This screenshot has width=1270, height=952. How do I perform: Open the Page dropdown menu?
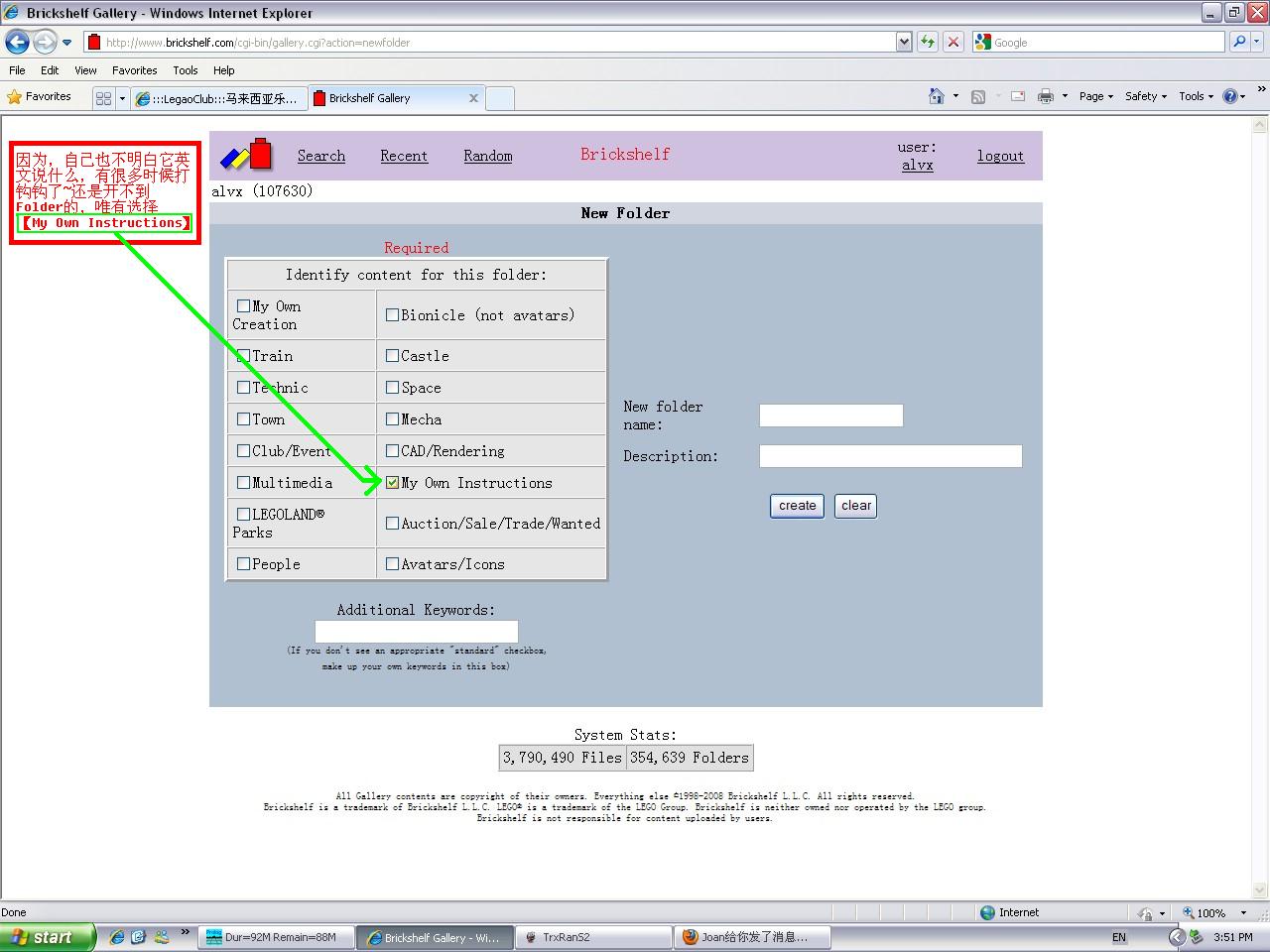tap(1095, 96)
